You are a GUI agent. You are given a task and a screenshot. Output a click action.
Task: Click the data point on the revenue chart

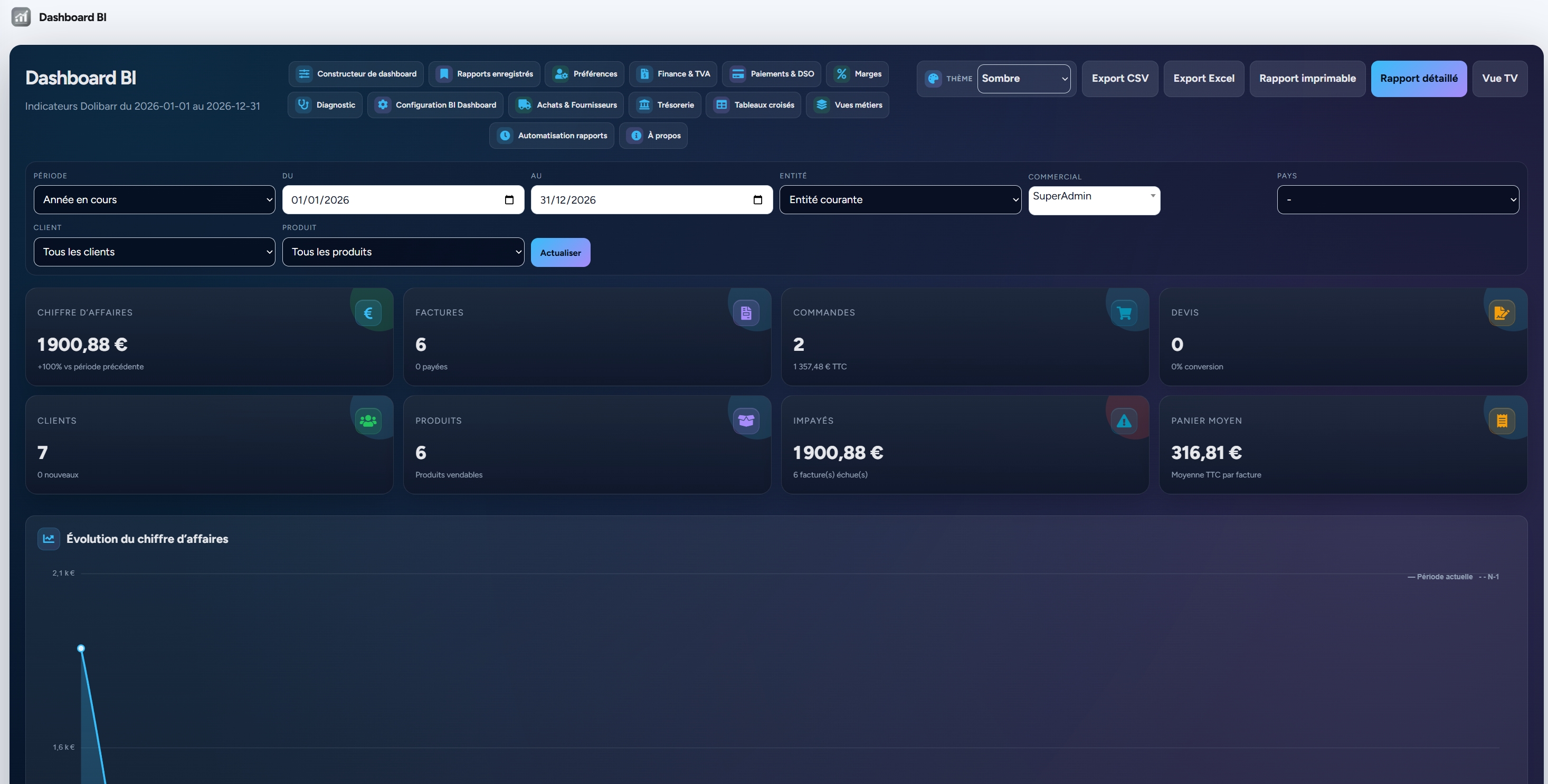[81, 648]
